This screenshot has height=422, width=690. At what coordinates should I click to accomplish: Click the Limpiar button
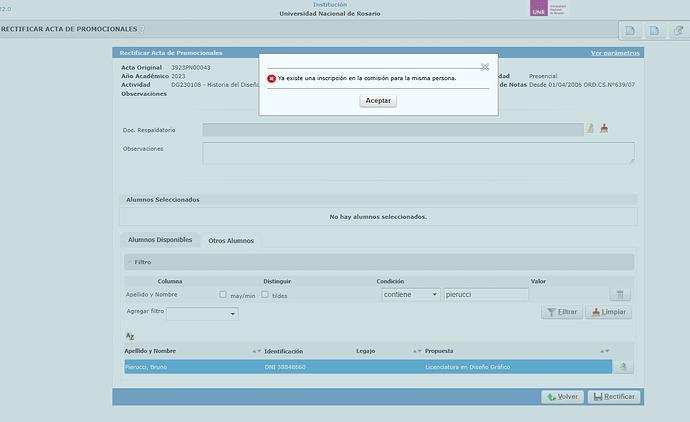(x=609, y=312)
